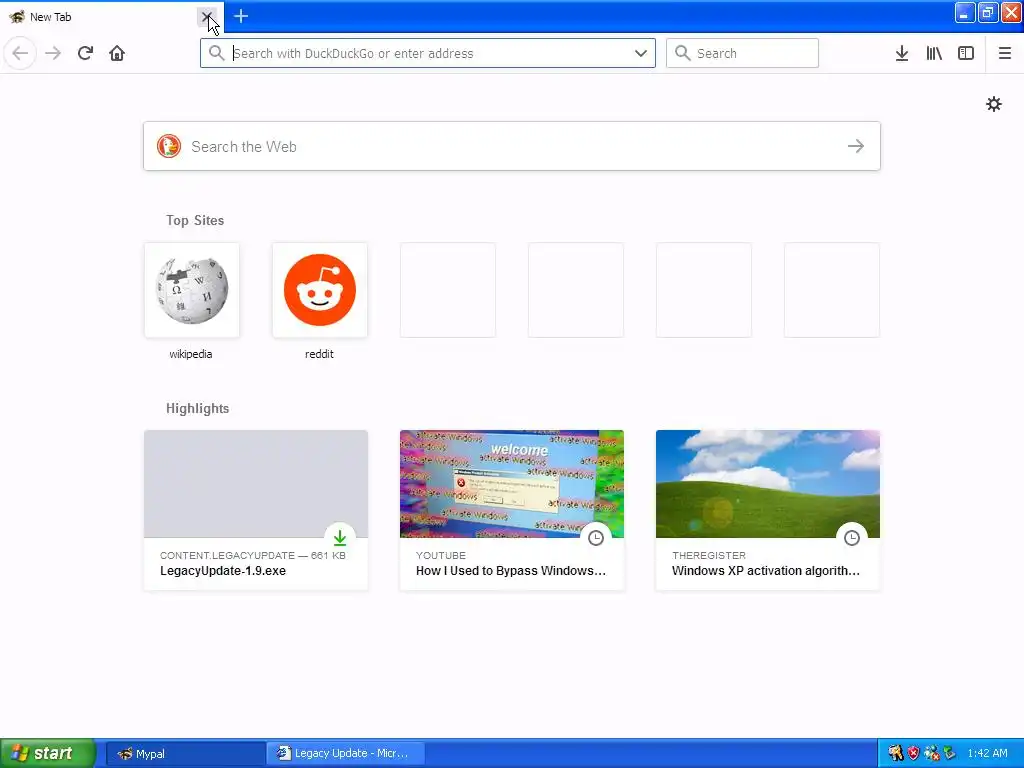Open LegacyUpdate-1.9.exe highlight card
Screen dimensions: 1024x768
click(x=256, y=510)
